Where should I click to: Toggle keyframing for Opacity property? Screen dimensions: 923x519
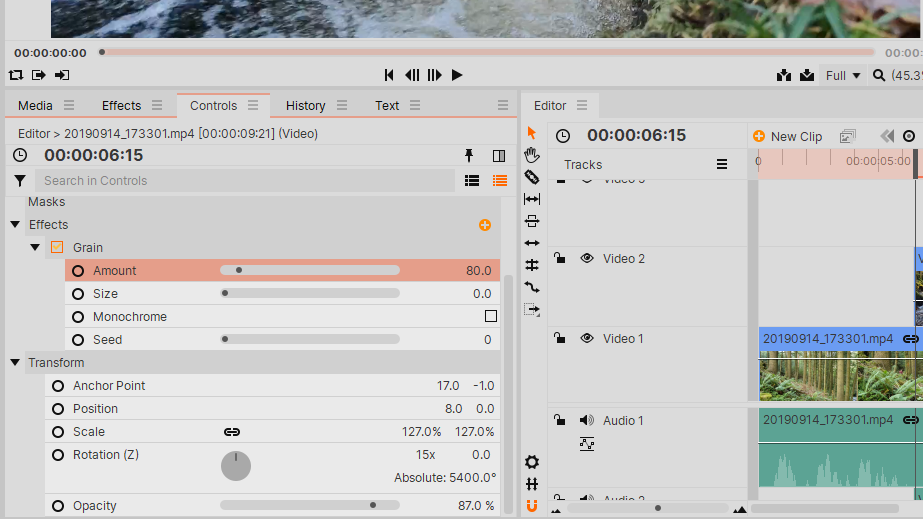(x=58, y=506)
